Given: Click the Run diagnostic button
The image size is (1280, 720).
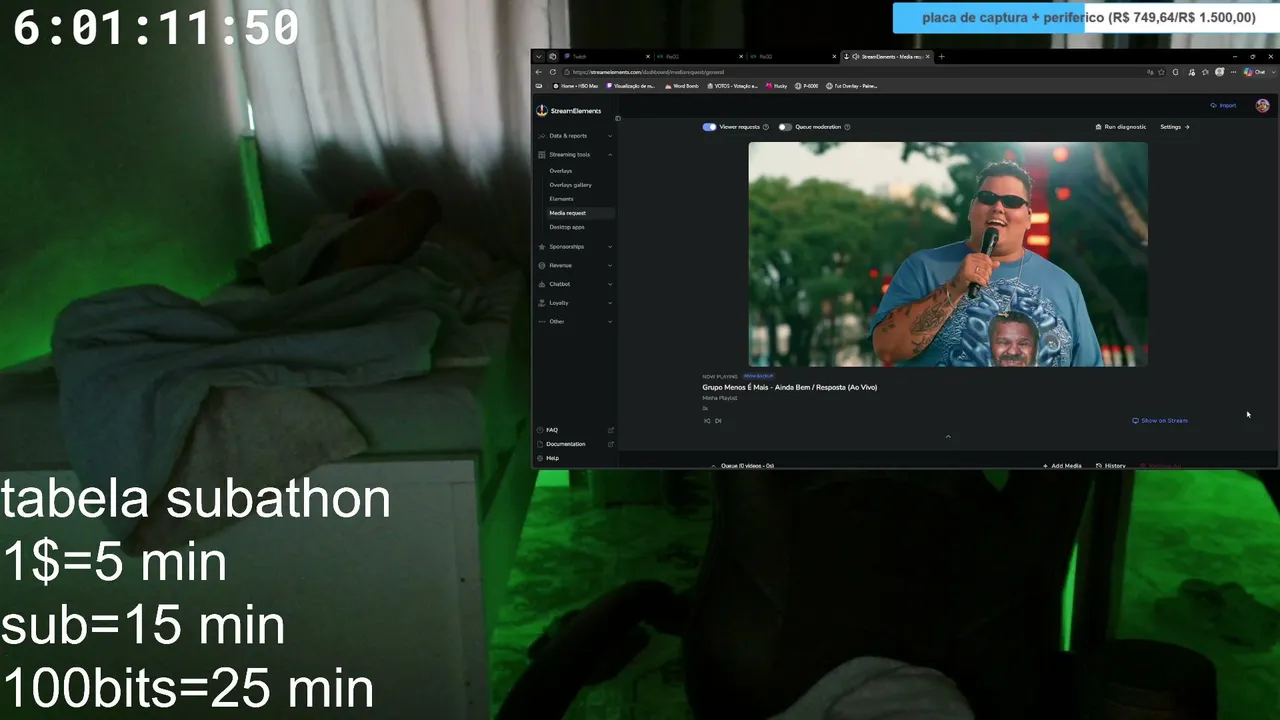Looking at the screenshot, I should pos(1121,127).
